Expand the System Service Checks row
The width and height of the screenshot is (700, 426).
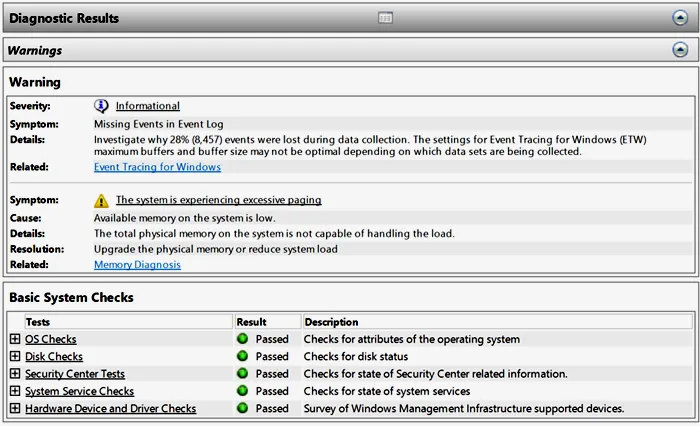point(15,391)
